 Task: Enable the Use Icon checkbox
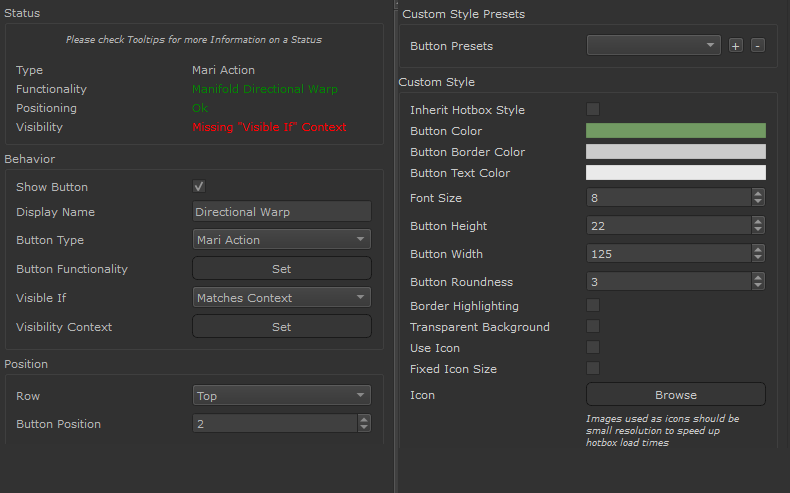point(593,347)
